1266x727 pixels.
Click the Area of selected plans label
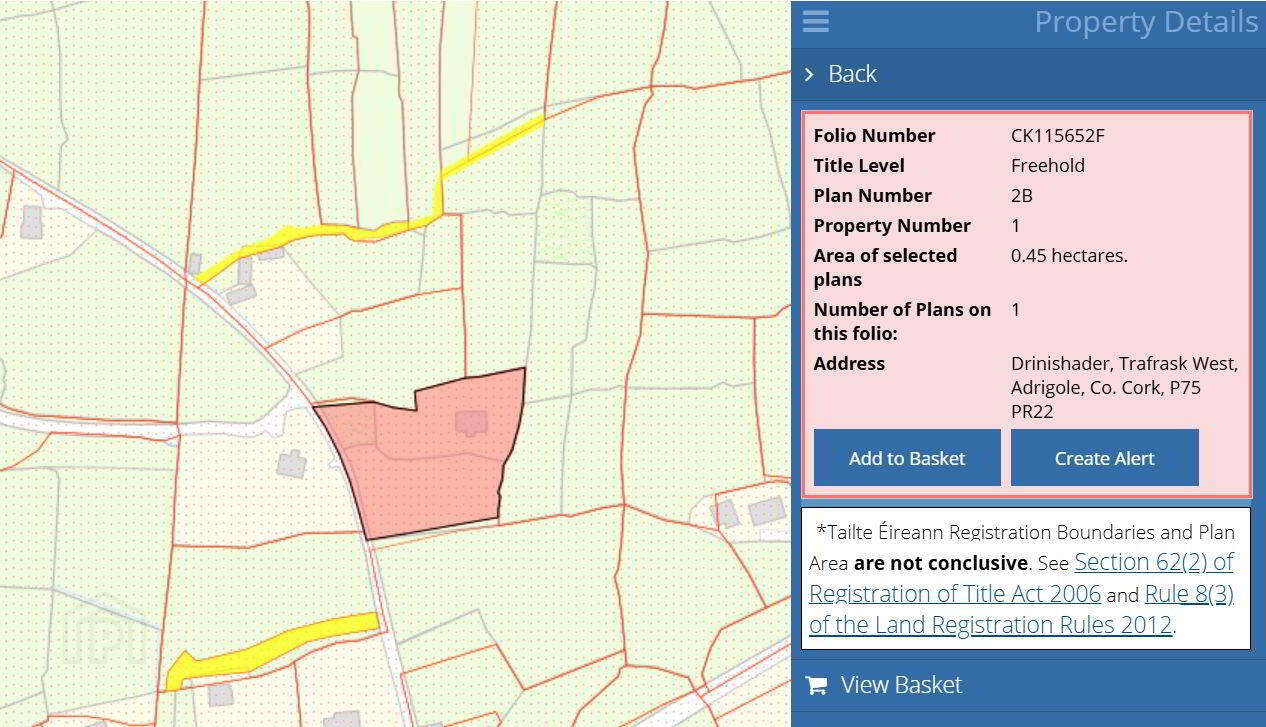885,268
